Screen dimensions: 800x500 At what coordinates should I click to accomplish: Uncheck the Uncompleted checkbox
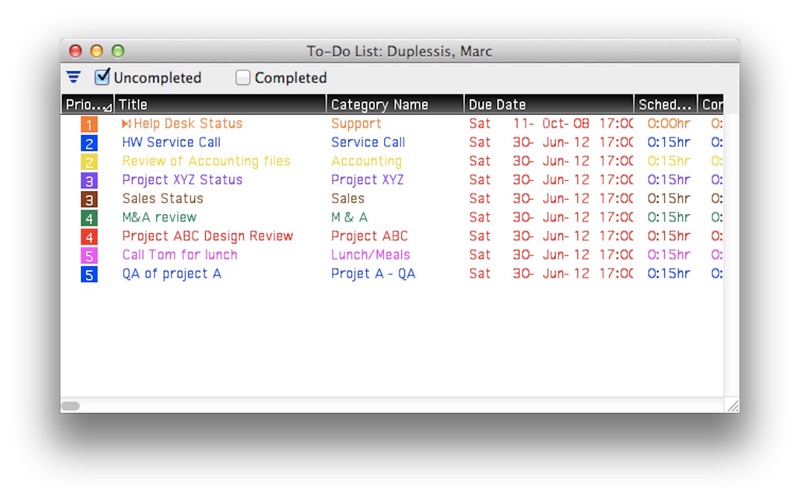[x=102, y=77]
